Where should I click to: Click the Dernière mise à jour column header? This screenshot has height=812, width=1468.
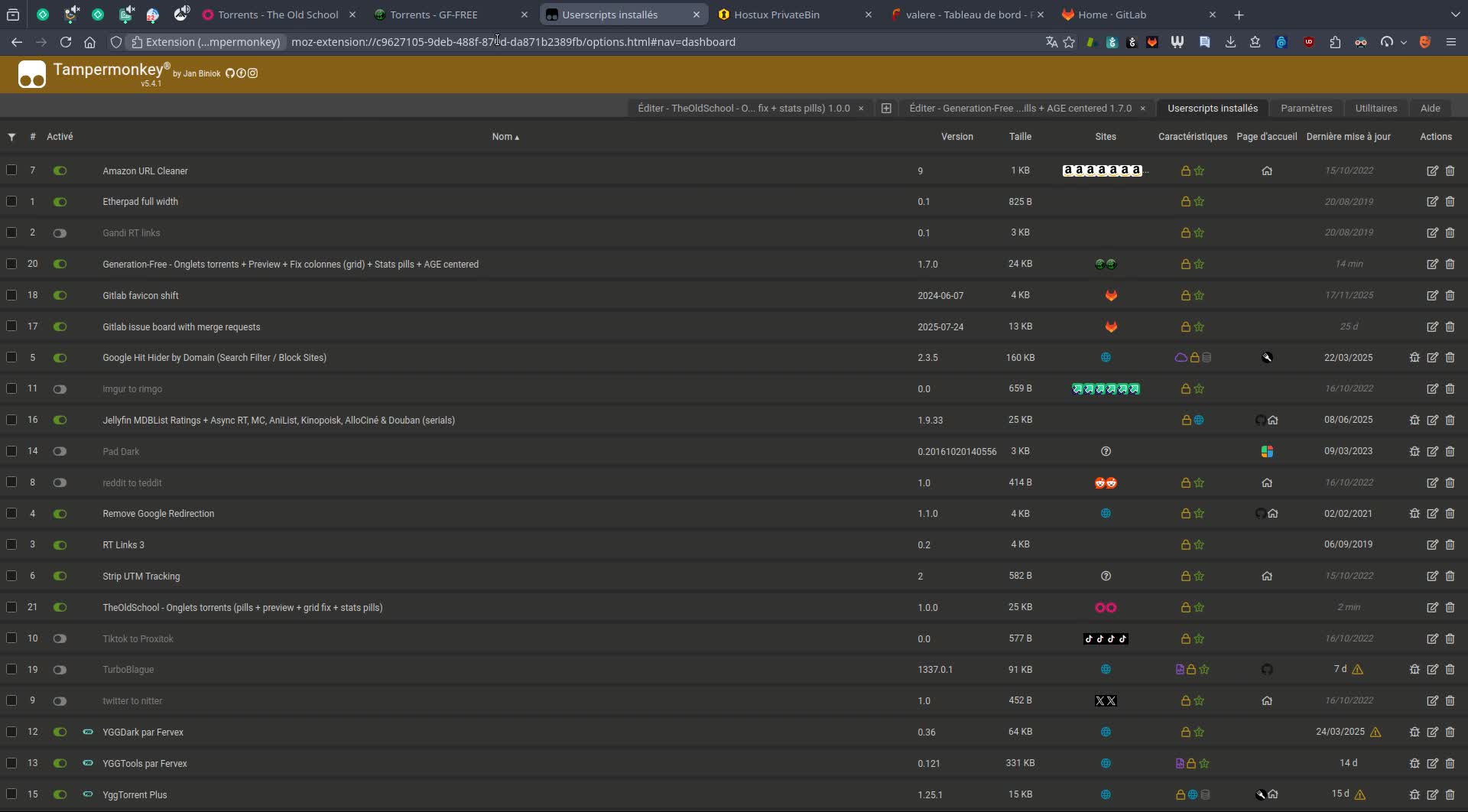[1348, 137]
